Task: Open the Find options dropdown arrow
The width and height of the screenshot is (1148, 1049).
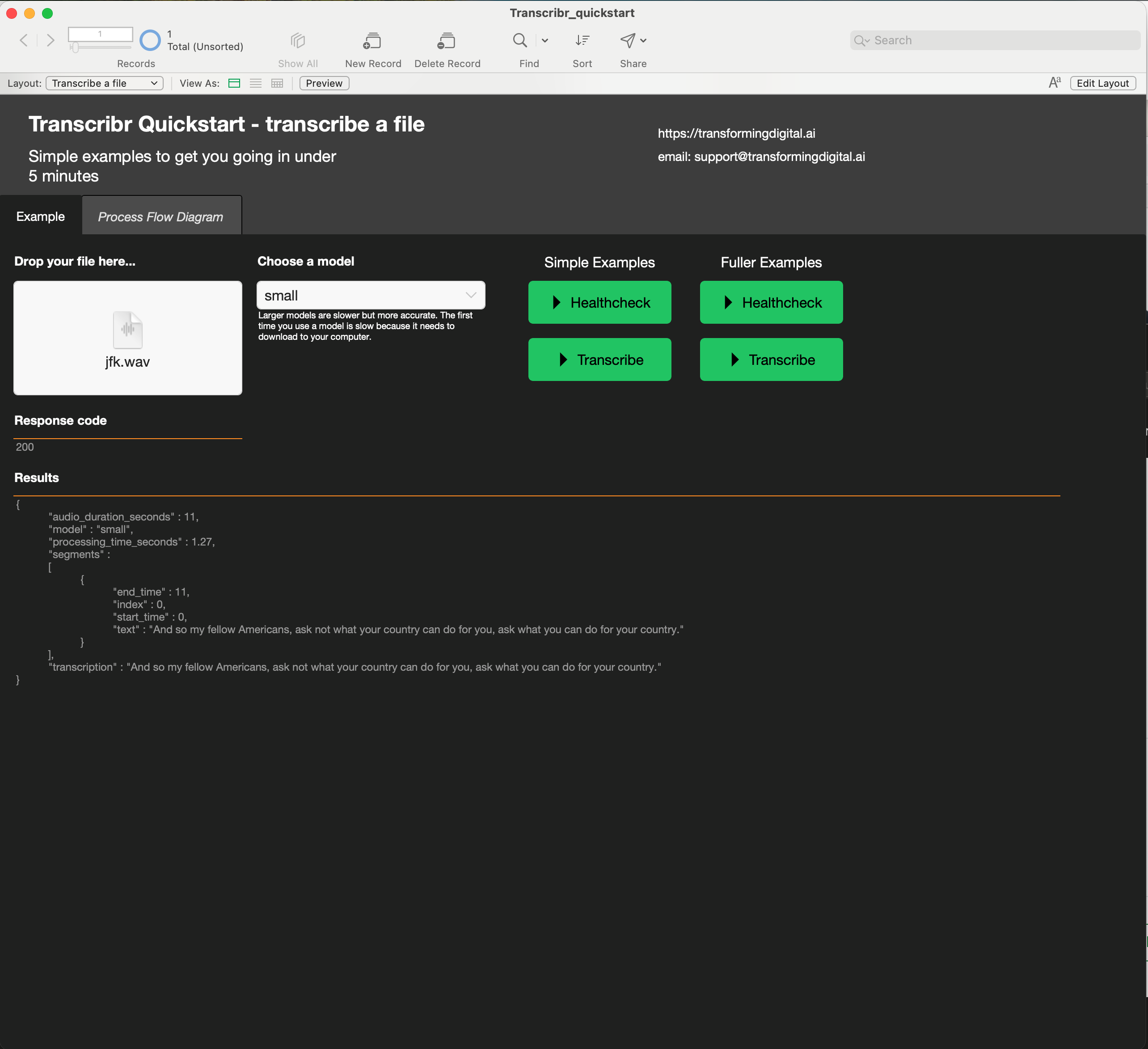Action: click(x=545, y=40)
